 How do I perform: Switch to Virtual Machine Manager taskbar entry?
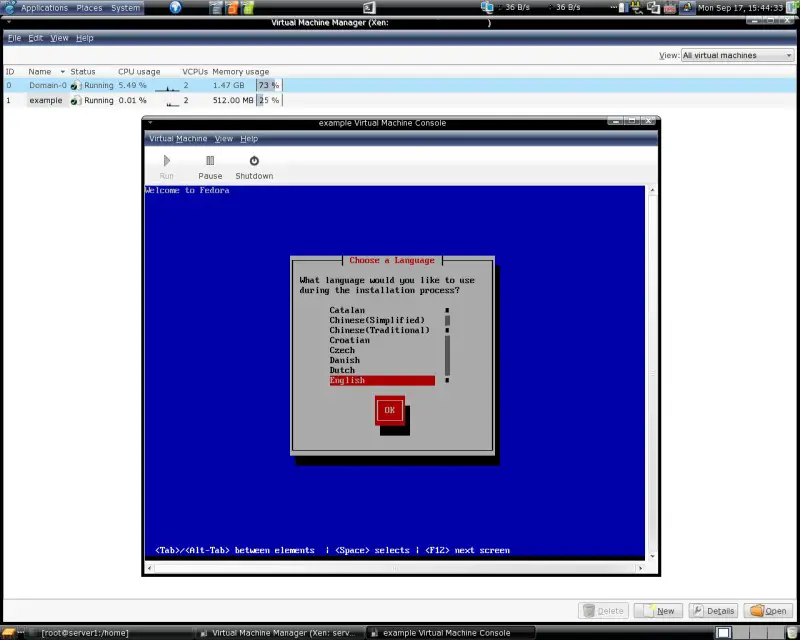[x=281, y=633]
